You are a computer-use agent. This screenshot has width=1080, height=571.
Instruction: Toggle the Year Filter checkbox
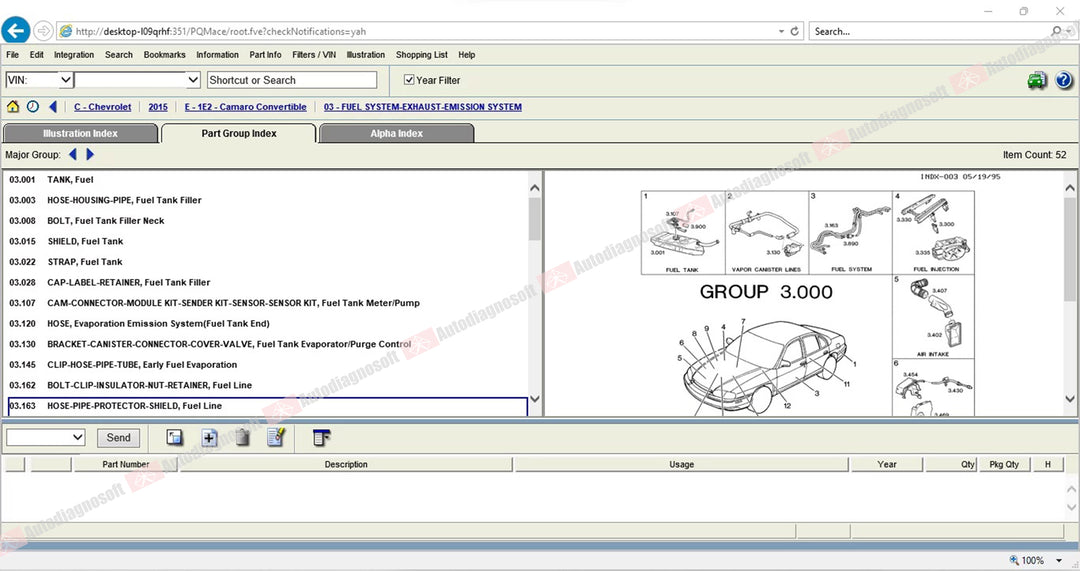click(x=409, y=80)
